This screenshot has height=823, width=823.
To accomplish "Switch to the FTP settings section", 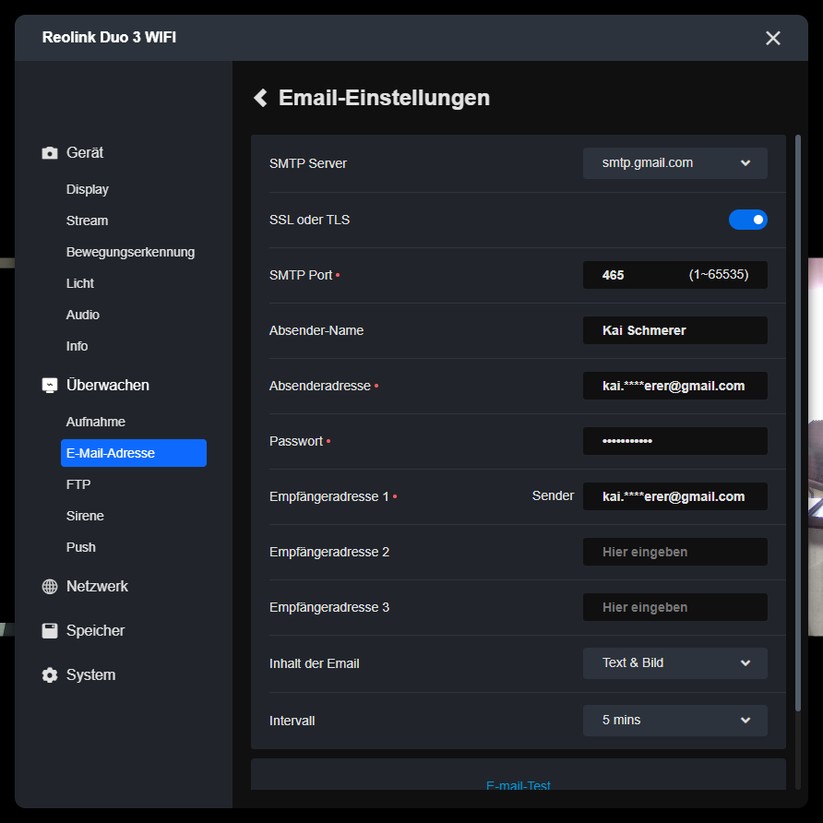I will pos(76,484).
